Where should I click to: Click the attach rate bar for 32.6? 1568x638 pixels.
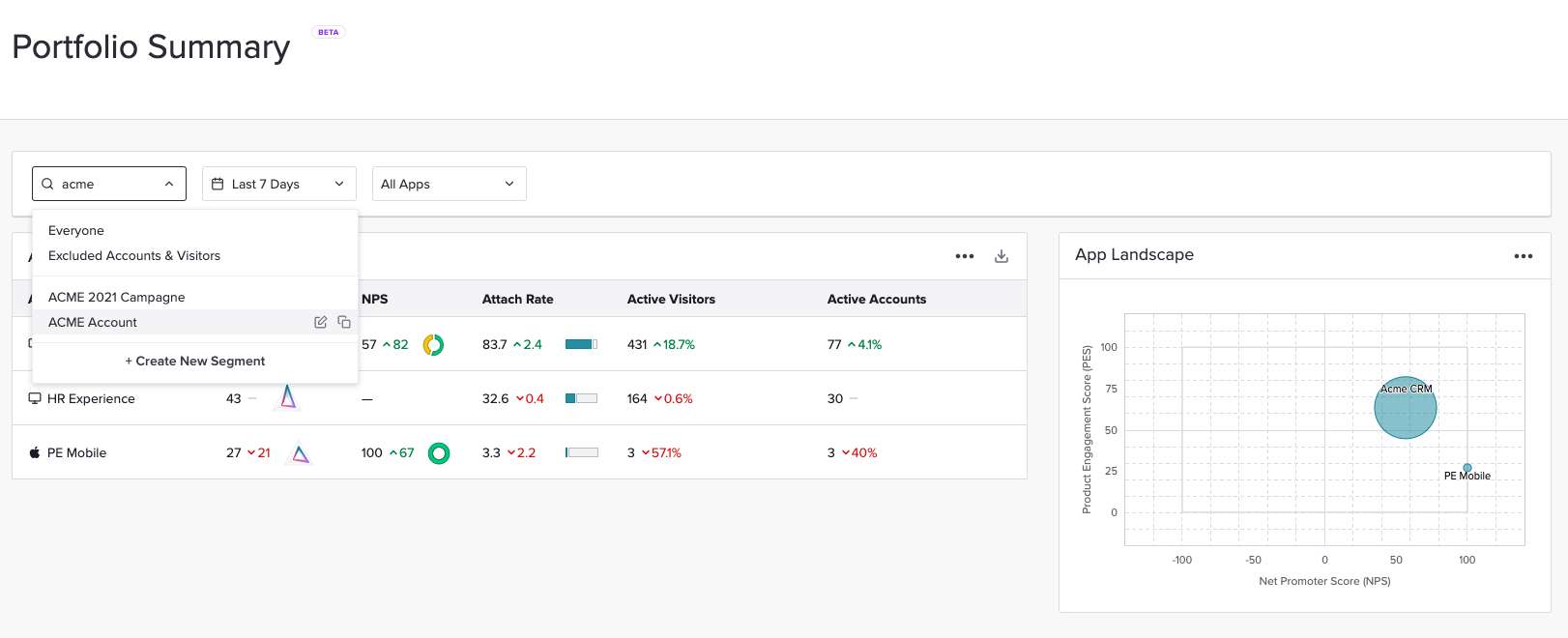pos(581,398)
